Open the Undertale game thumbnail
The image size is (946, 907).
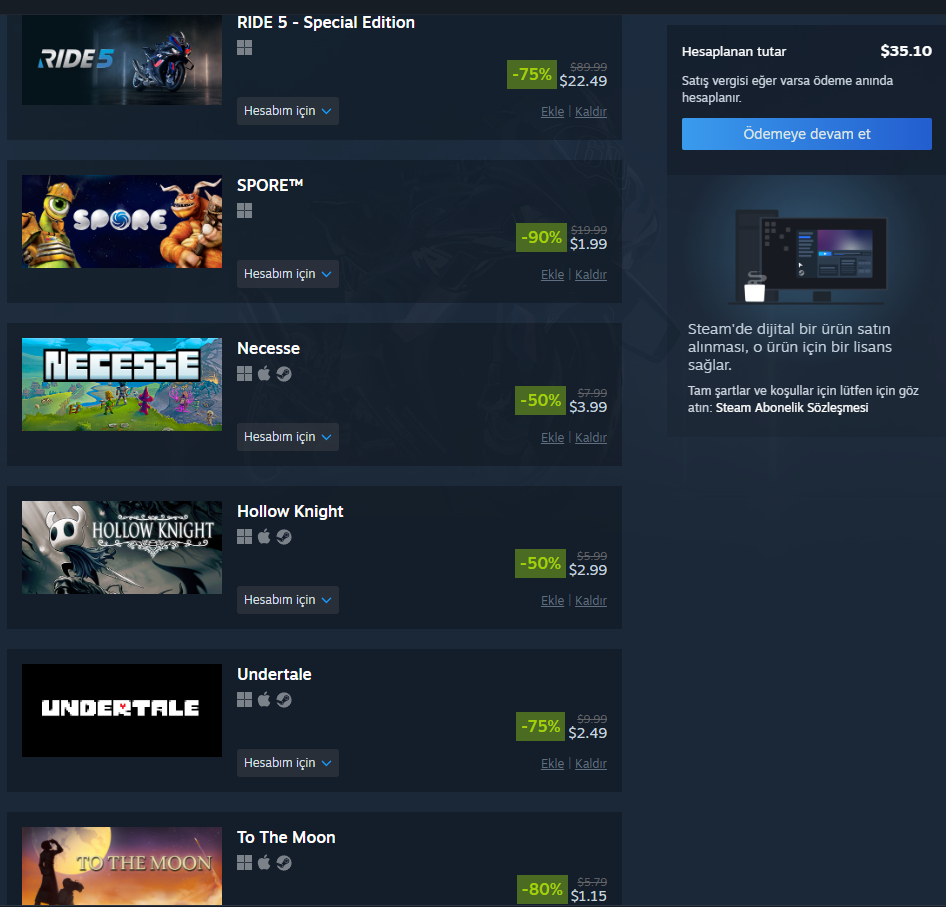point(122,710)
